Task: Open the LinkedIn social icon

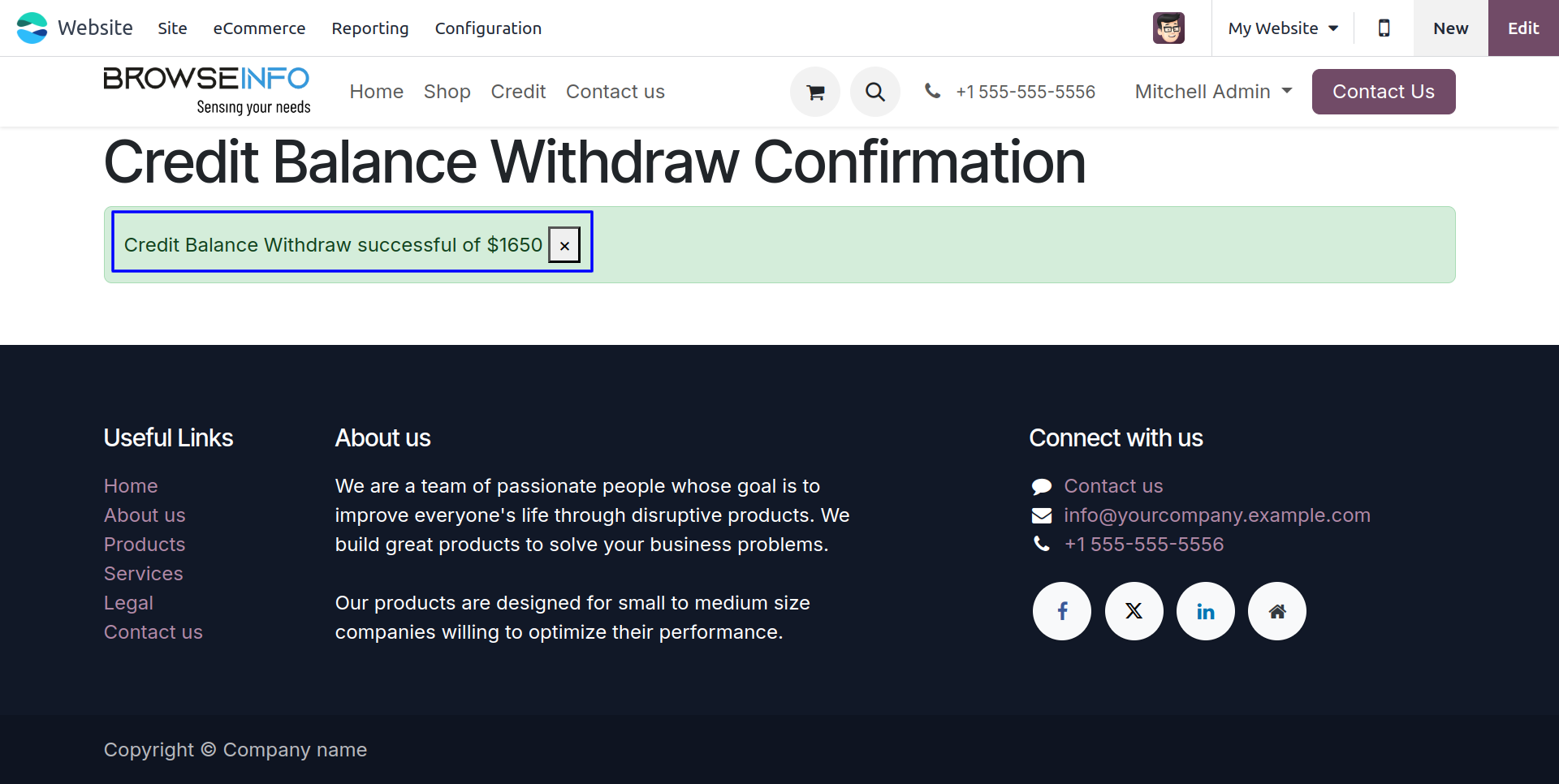Action: point(1205,611)
